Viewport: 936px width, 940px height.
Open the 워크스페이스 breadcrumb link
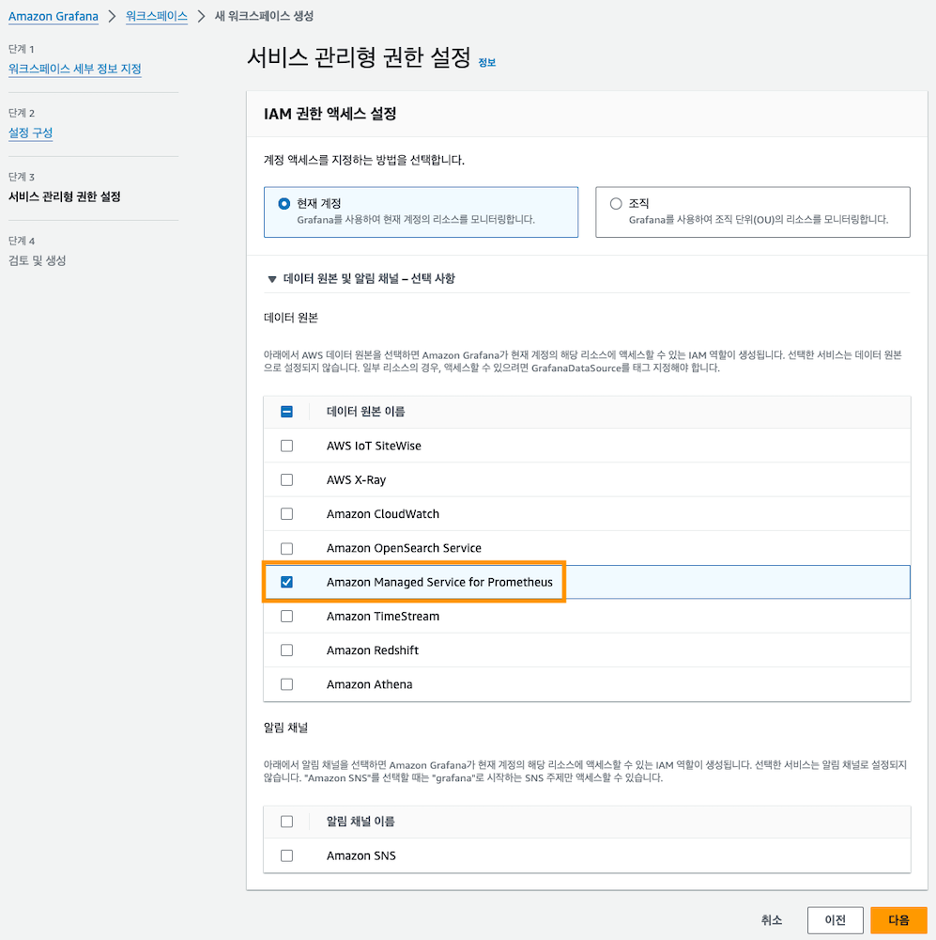pyautogui.click(x=156, y=16)
